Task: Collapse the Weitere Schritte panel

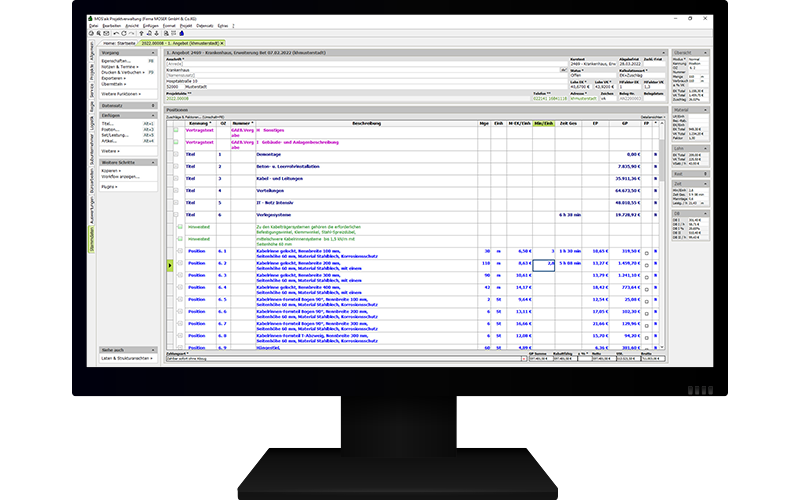Action: [x=153, y=162]
